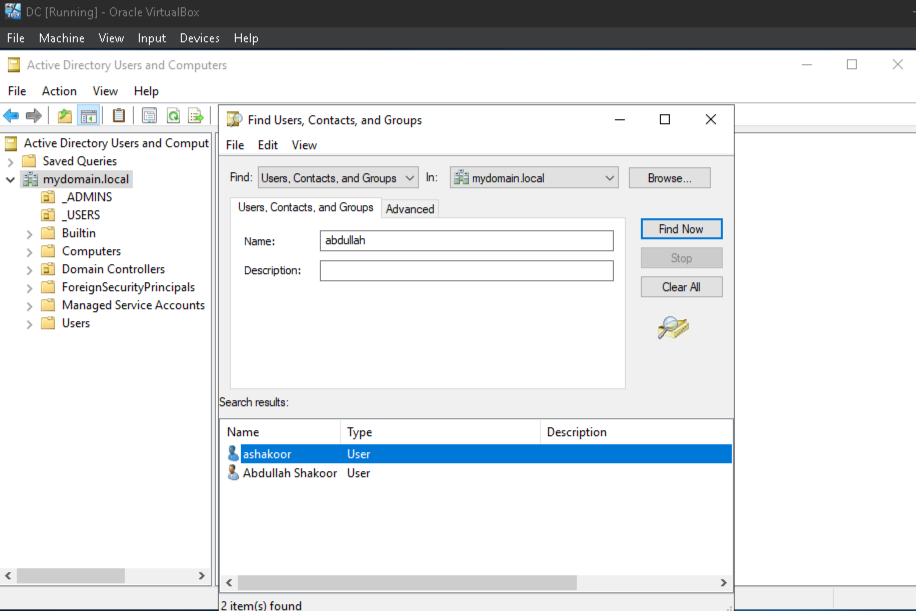Image resolution: width=916 pixels, height=611 pixels.
Task: Open the In domain dropdown
Action: (x=534, y=178)
